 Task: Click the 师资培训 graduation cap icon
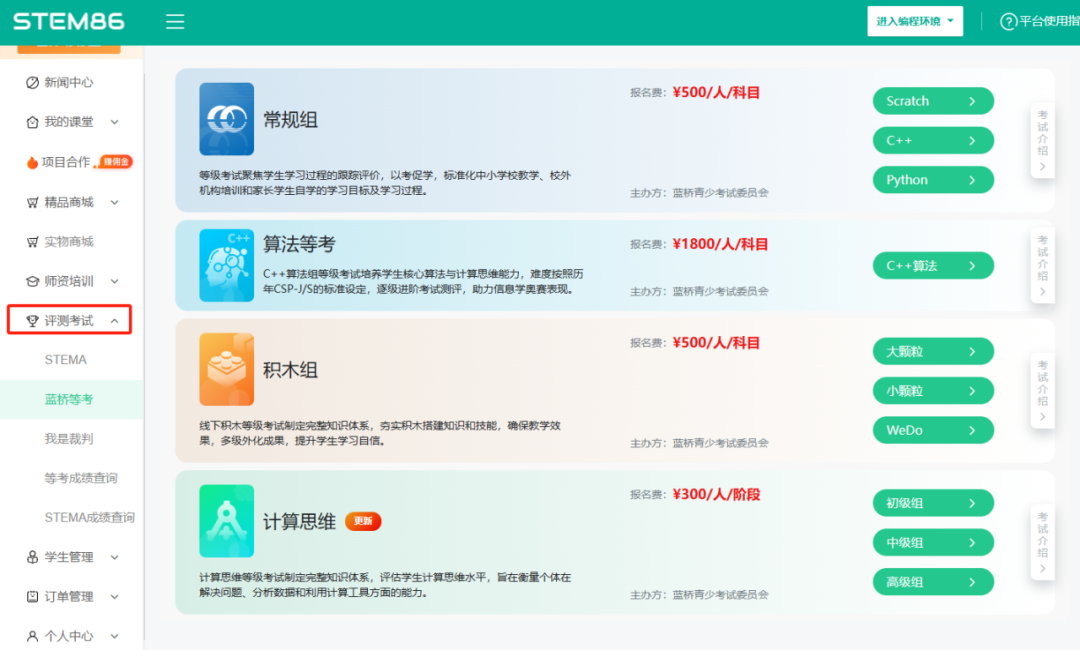[x=32, y=281]
